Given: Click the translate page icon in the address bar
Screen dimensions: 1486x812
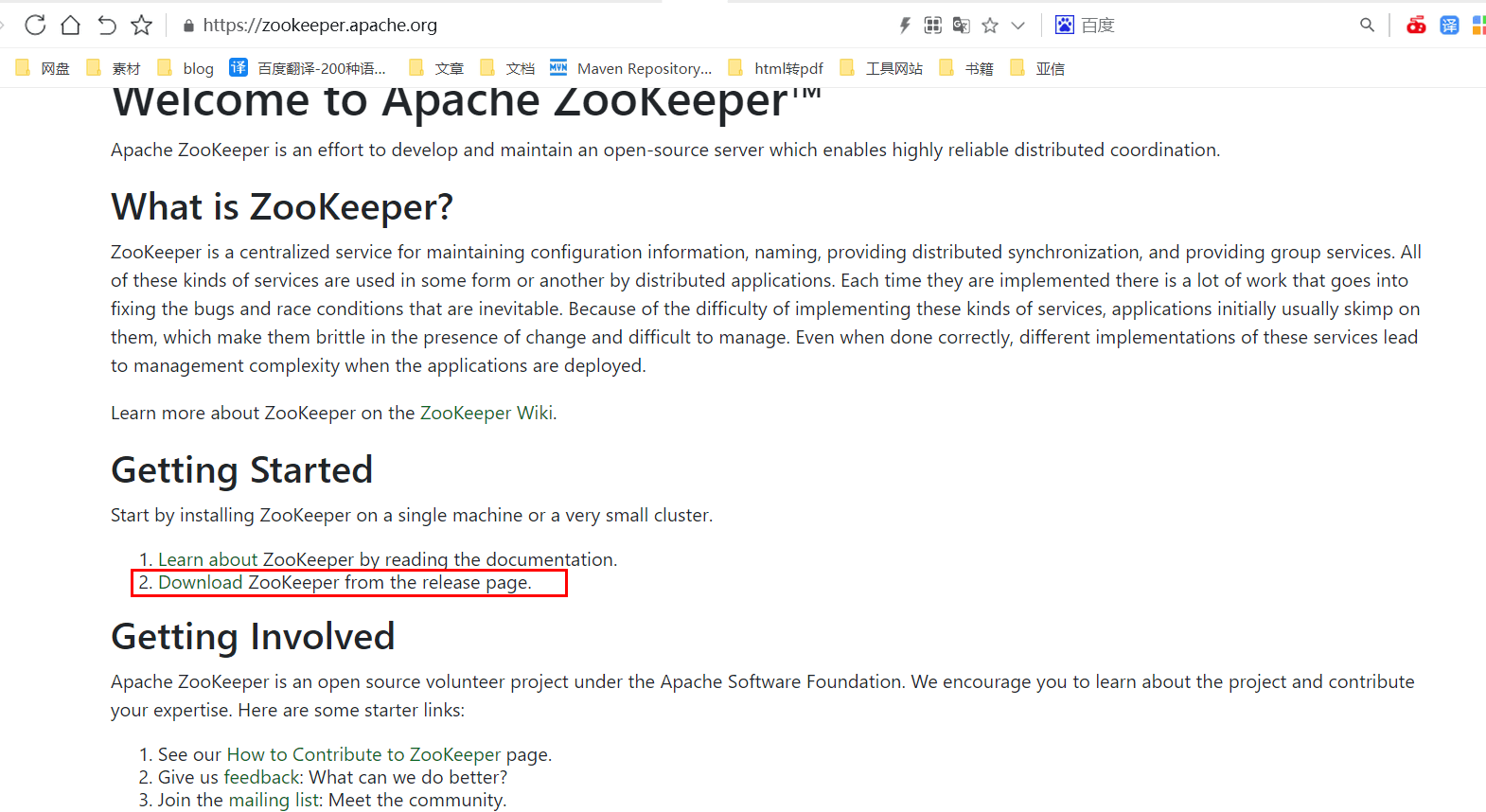Looking at the screenshot, I should point(962,26).
